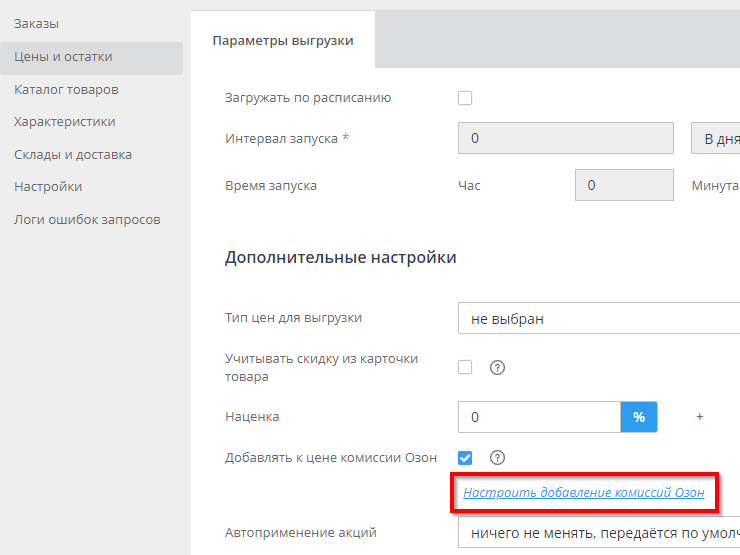Open the 'Тип цен для выгрузки' dropdown
The image size is (740, 555).
[598, 318]
